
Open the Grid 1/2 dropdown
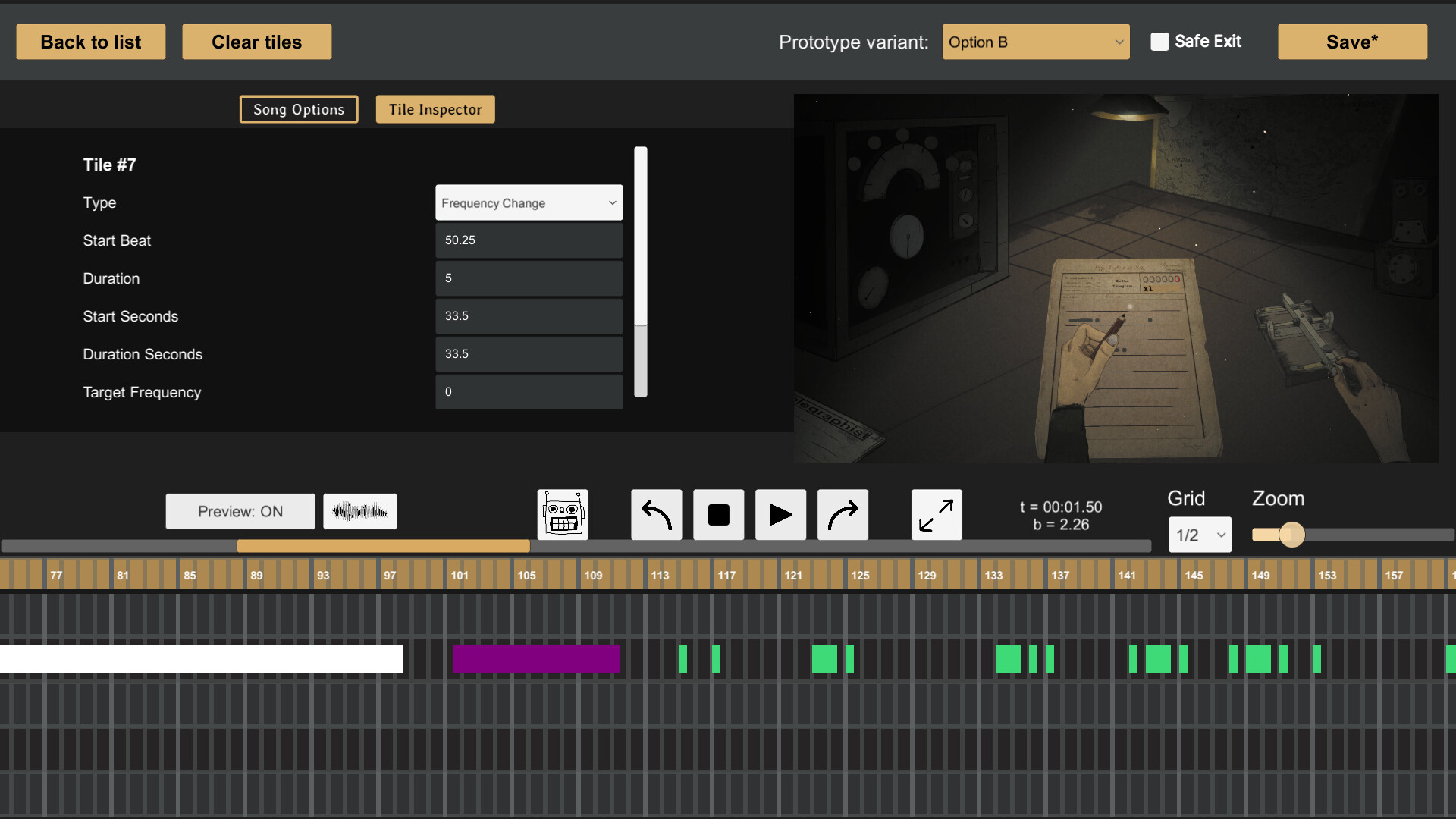(x=1200, y=535)
